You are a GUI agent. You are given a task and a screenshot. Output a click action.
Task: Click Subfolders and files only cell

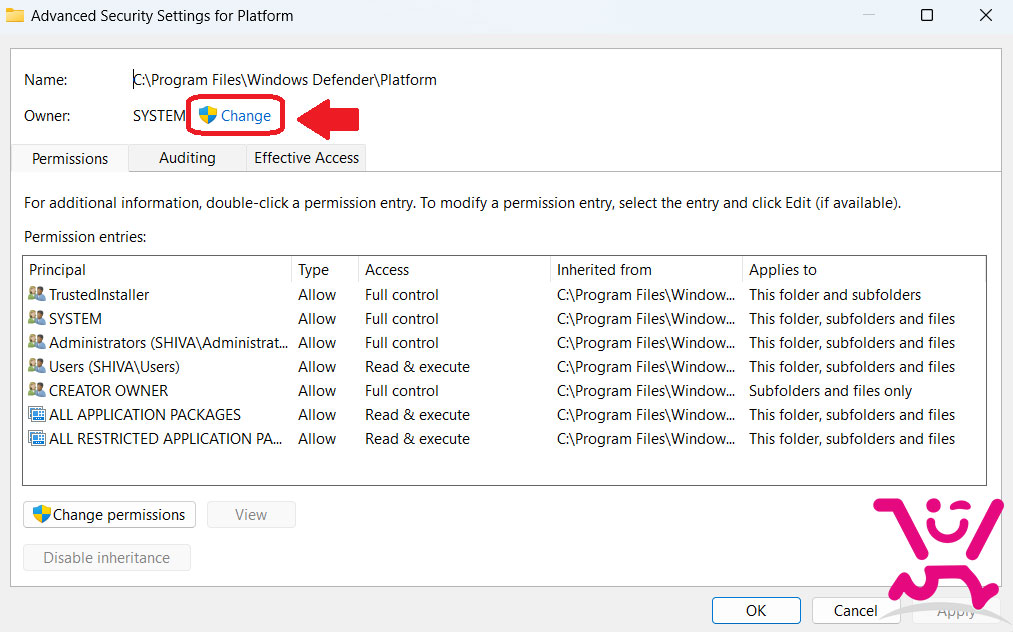coord(830,390)
